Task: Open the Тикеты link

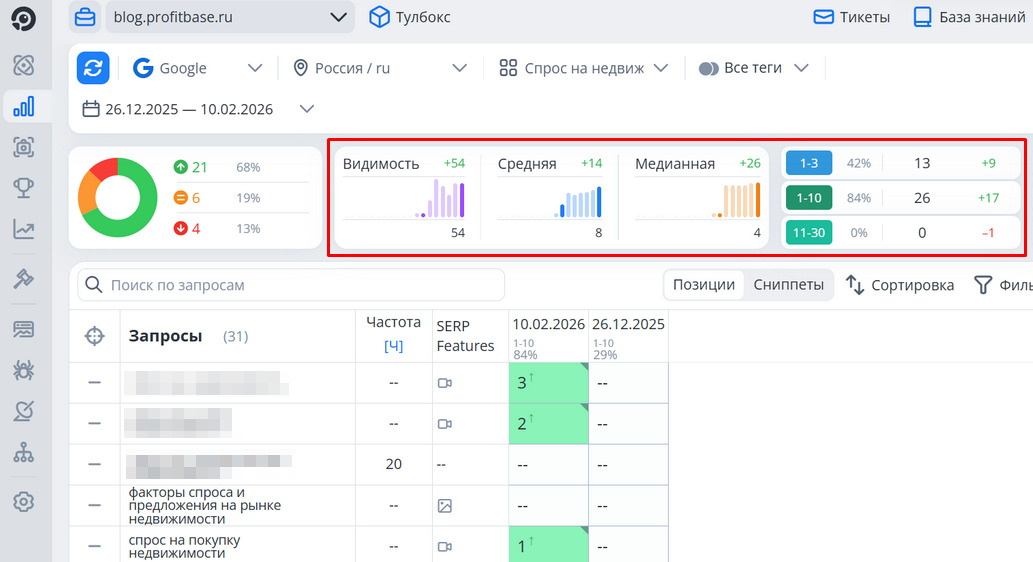Action: (851, 17)
